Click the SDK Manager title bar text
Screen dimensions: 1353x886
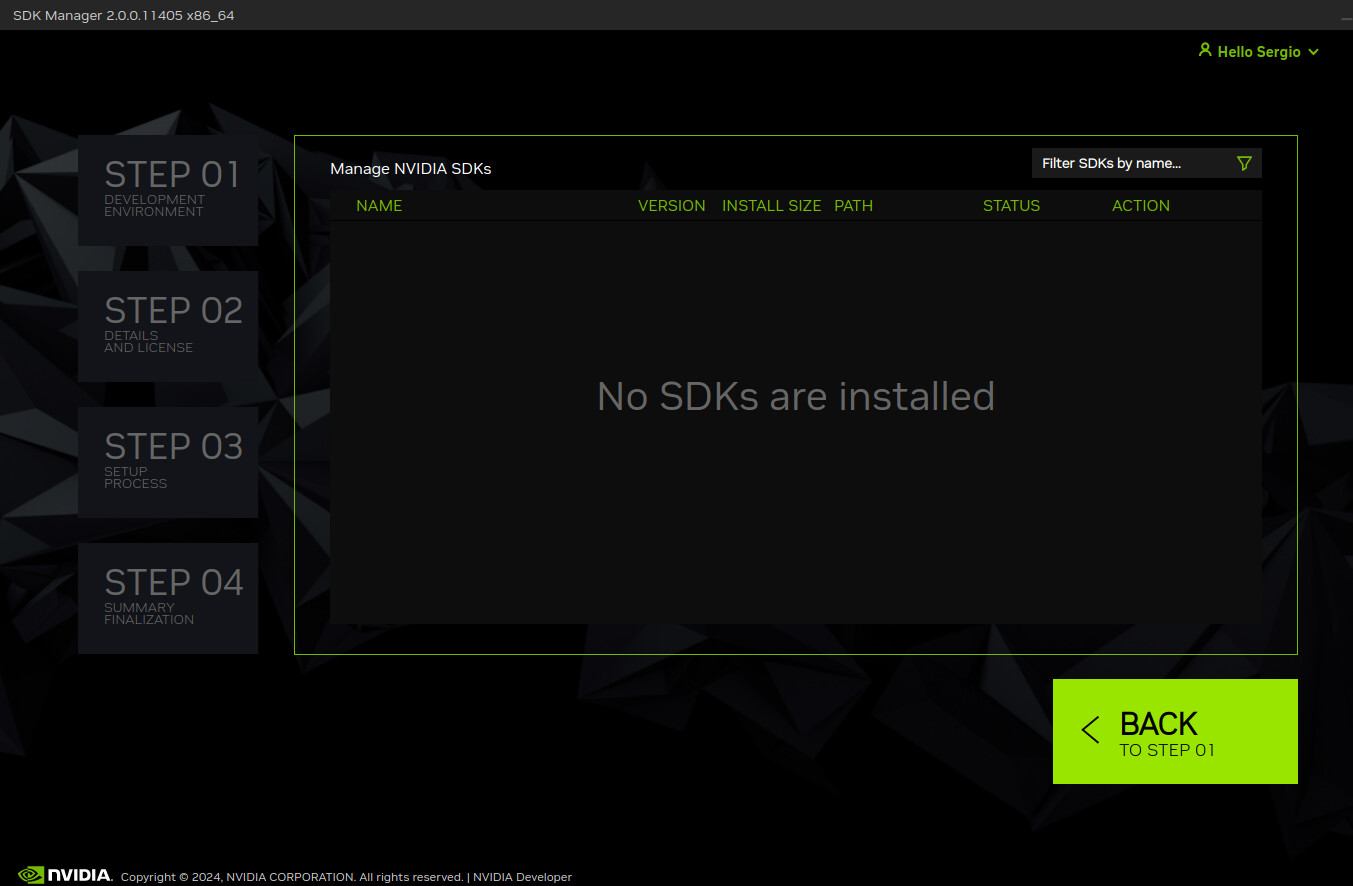tap(124, 15)
